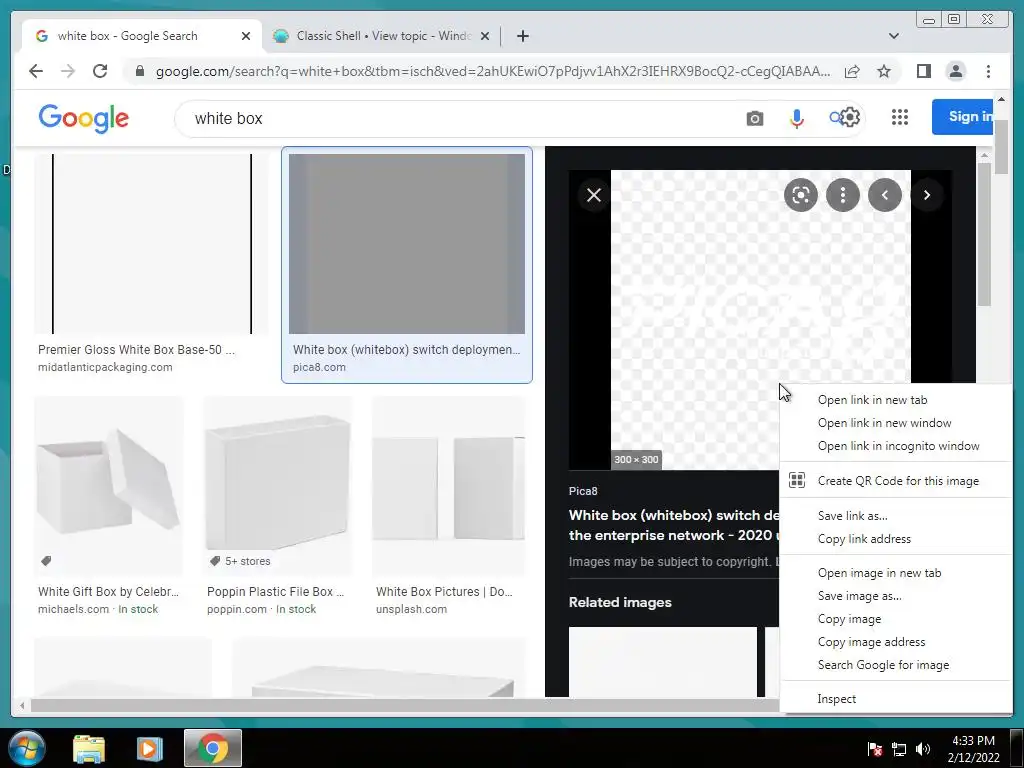Open White Box Pictures unsplash thumbnail

pyautogui.click(x=449, y=487)
